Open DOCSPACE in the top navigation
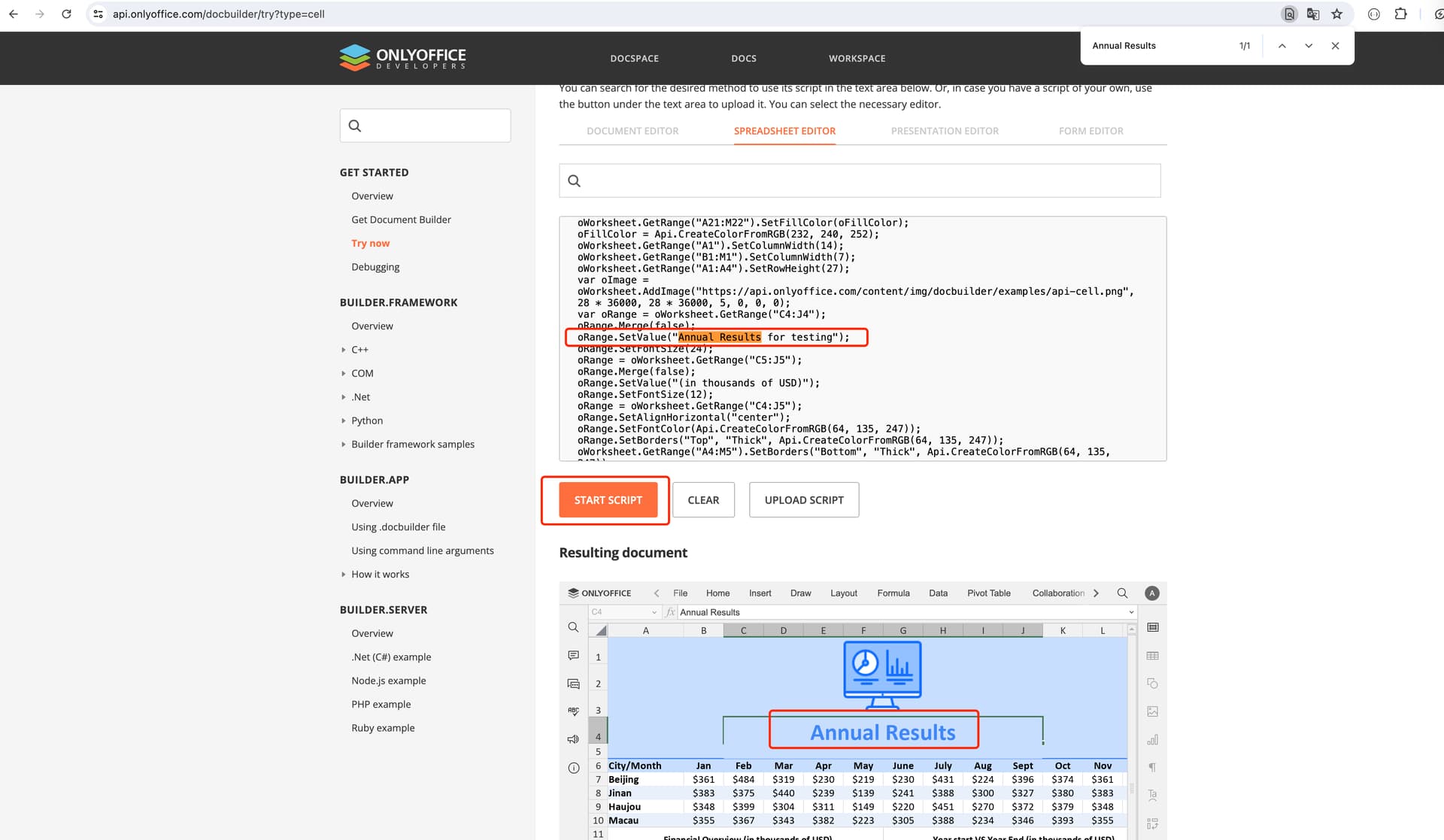The image size is (1444, 840). (x=634, y=59)
